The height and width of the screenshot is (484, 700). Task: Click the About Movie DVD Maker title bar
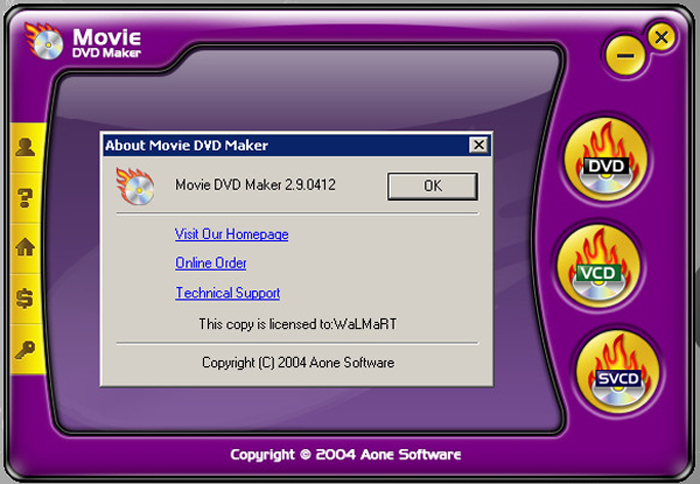click(x=297, y=145)
